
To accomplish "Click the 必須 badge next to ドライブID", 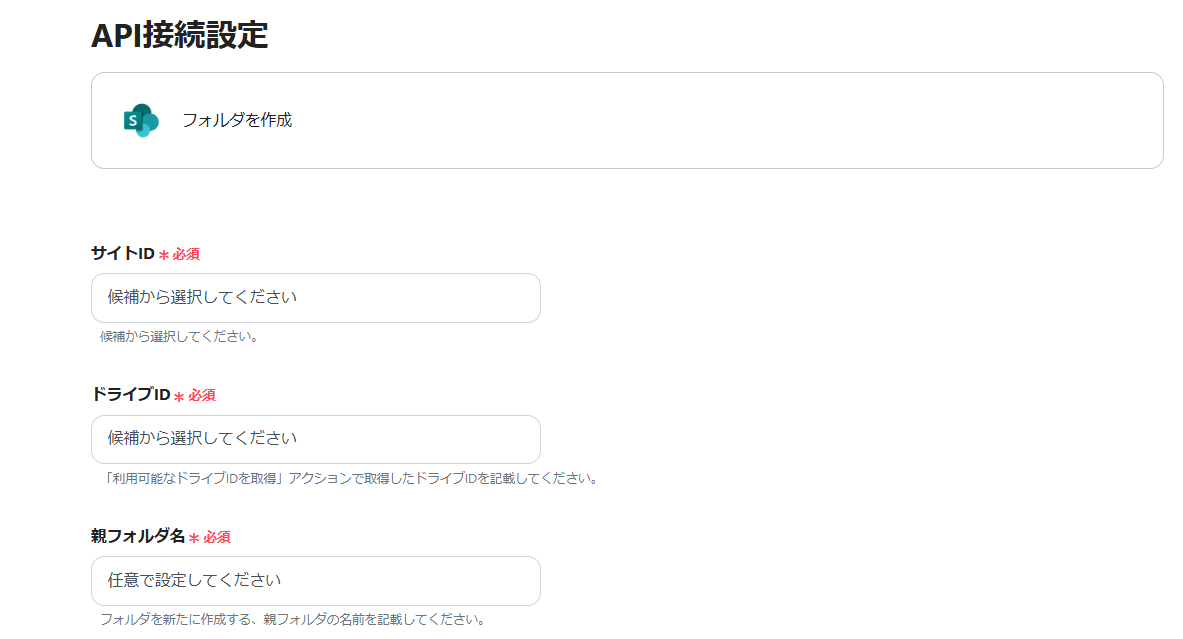I will [202, 396].
